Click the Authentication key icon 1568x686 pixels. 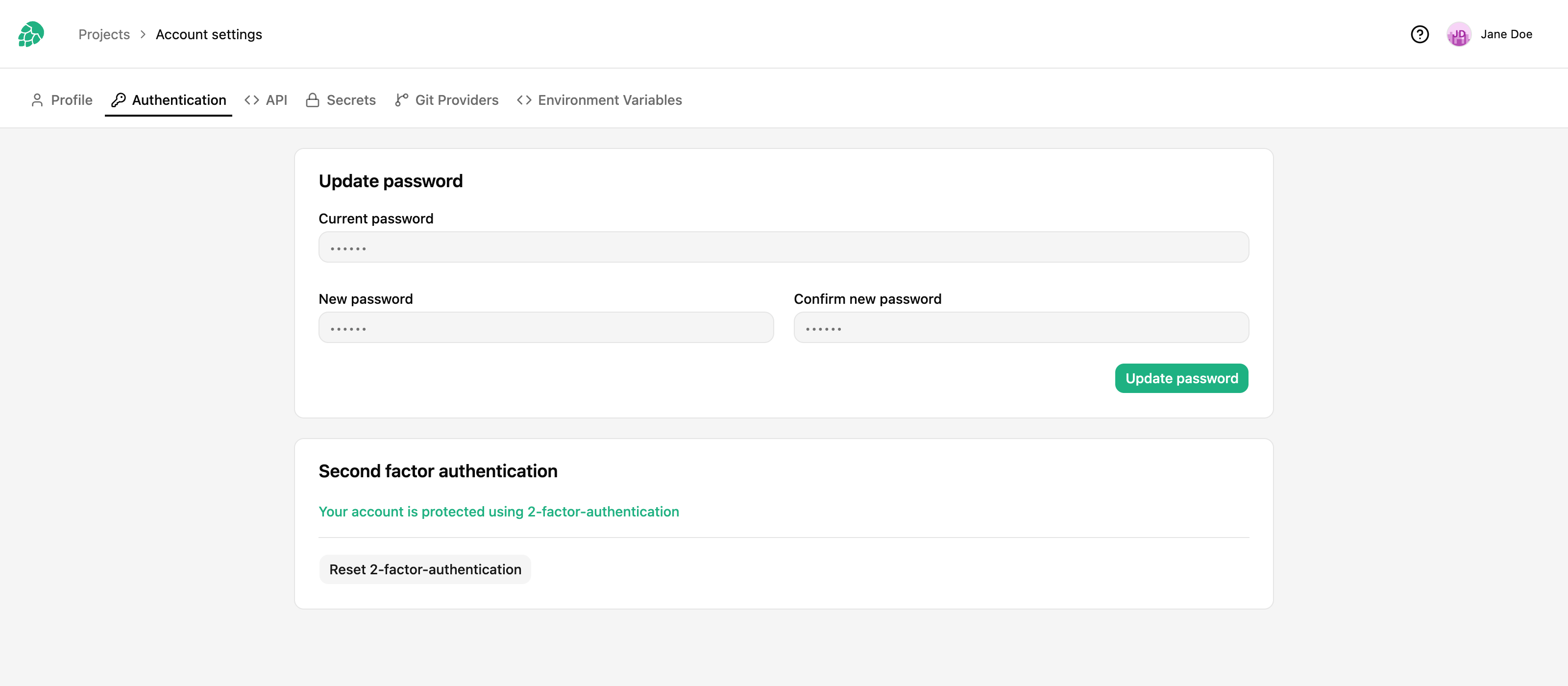[x=118, y=100]
